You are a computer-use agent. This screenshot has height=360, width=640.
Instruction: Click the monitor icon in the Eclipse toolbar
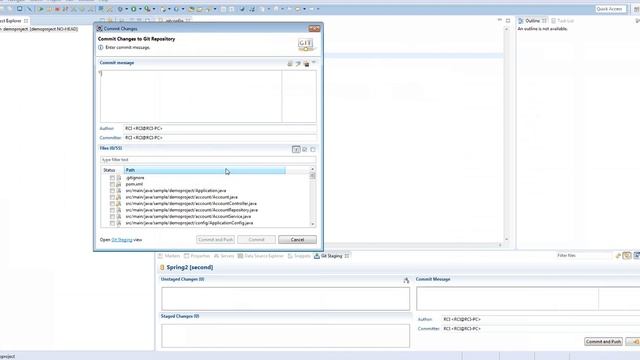coord(19,9)
